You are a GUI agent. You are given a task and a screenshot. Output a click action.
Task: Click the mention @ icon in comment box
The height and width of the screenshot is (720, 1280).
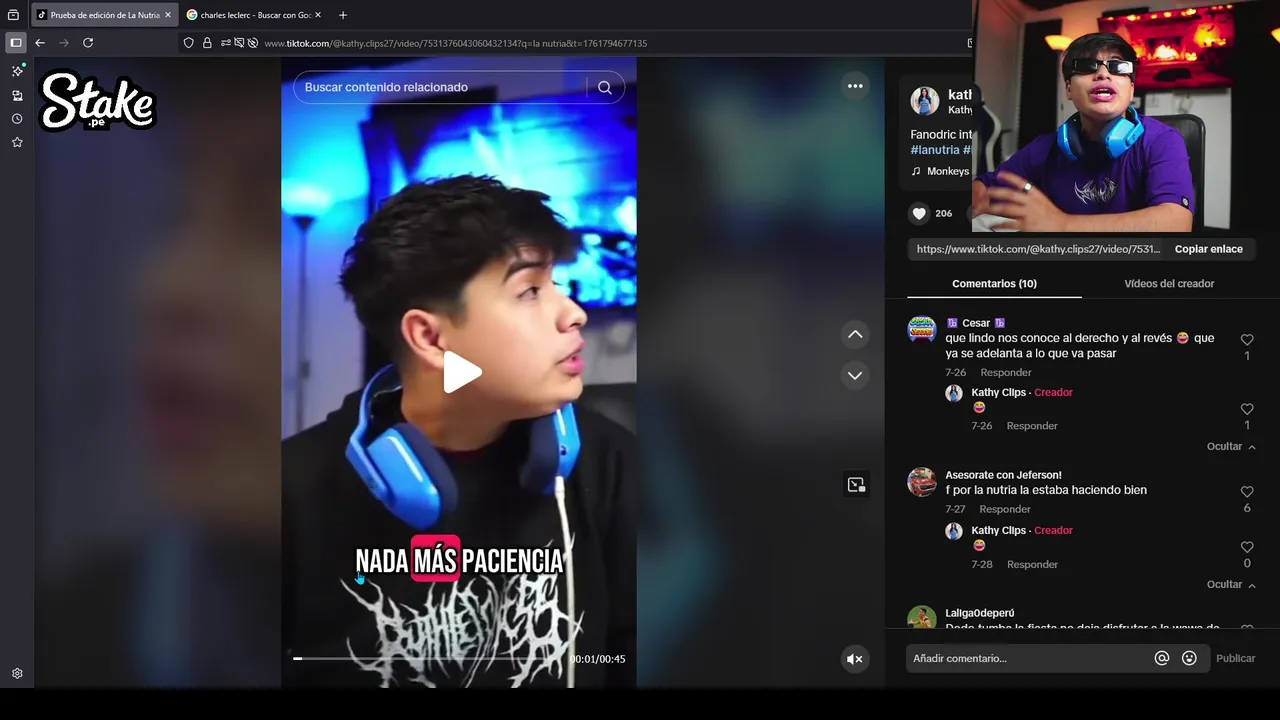(1162, 658)
